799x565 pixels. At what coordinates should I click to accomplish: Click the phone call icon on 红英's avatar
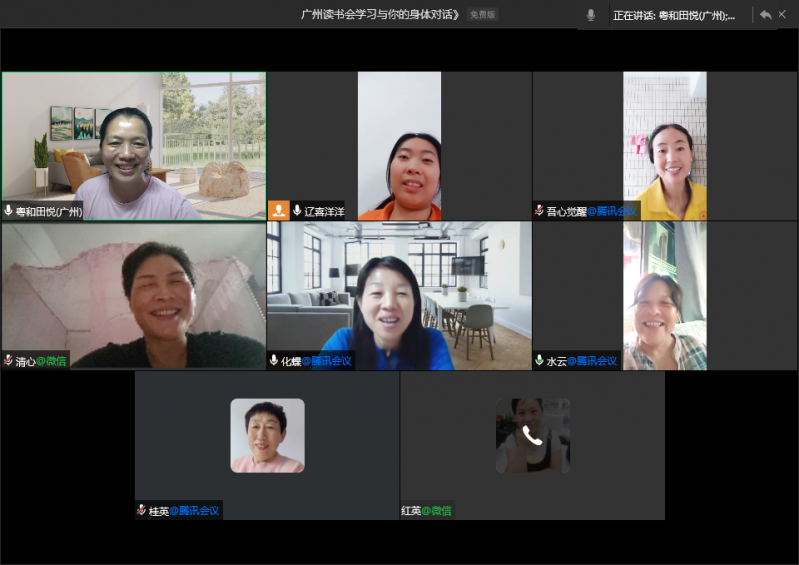click(532, 436)
